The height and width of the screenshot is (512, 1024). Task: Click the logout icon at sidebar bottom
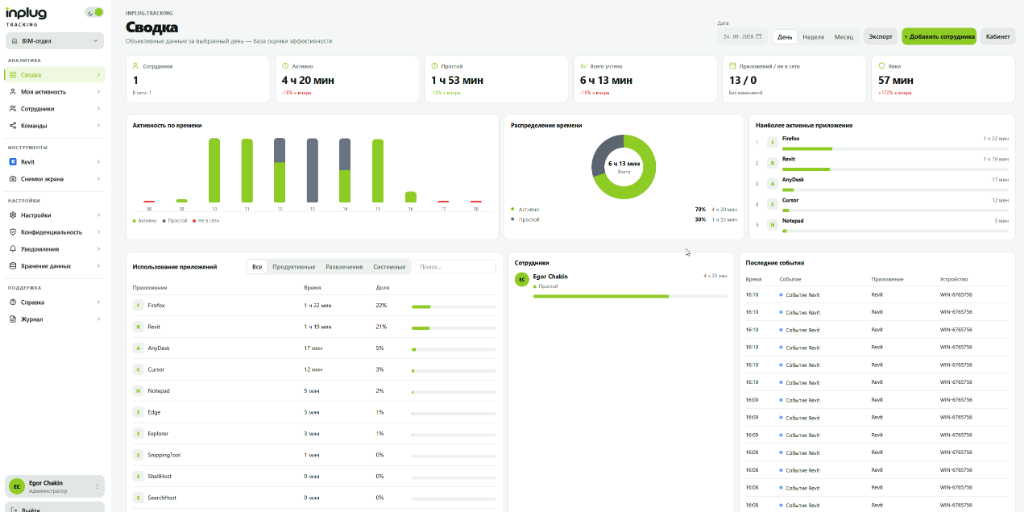coord(14,509)
